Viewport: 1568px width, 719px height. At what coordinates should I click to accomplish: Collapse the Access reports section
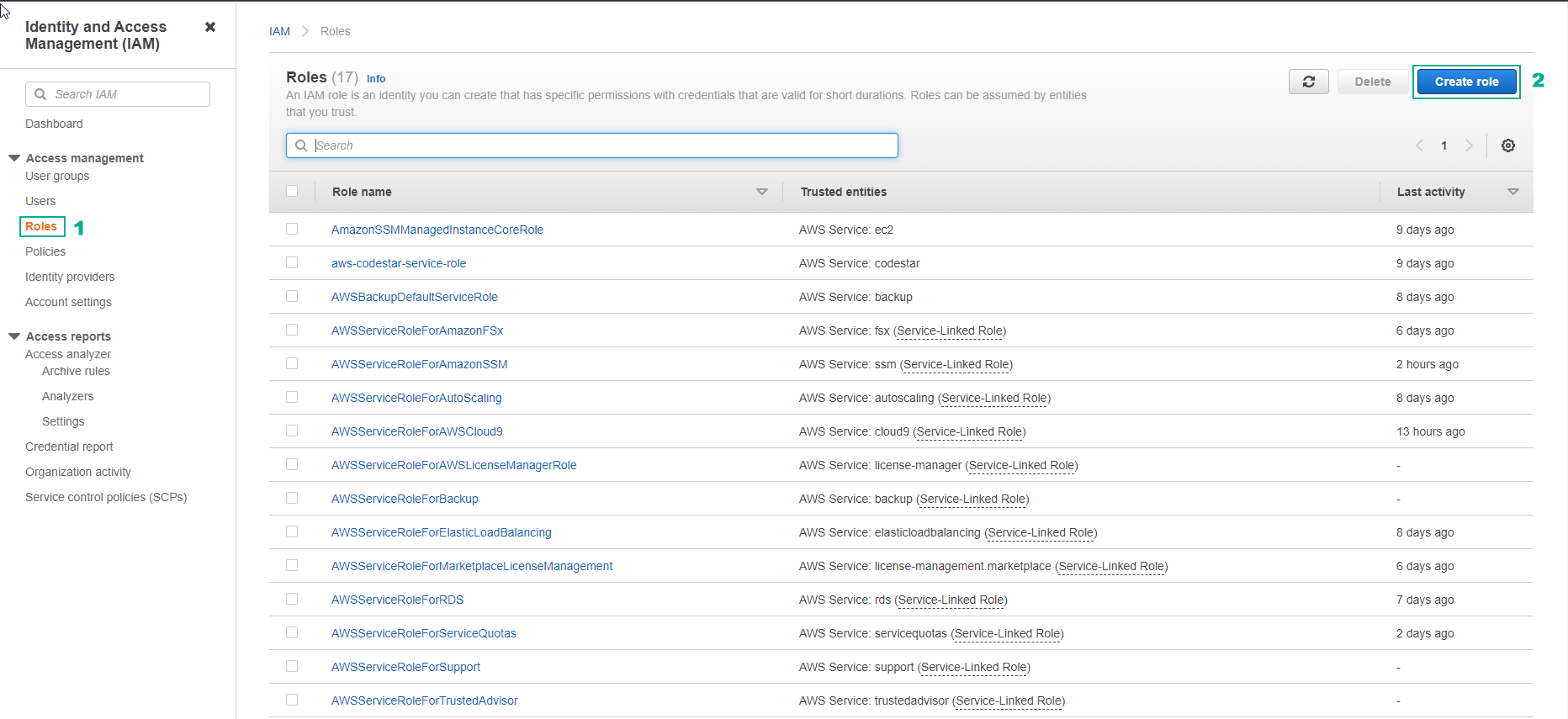14,336
